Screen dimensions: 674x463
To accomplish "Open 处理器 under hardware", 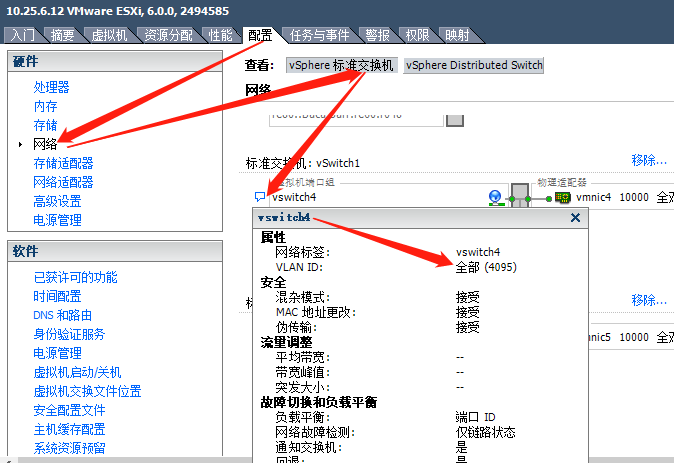I will coord(51,87).
